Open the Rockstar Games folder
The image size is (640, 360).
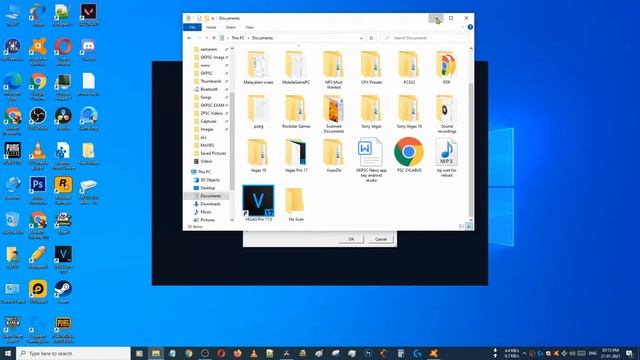pyautogui.click(x=296, y=112)
